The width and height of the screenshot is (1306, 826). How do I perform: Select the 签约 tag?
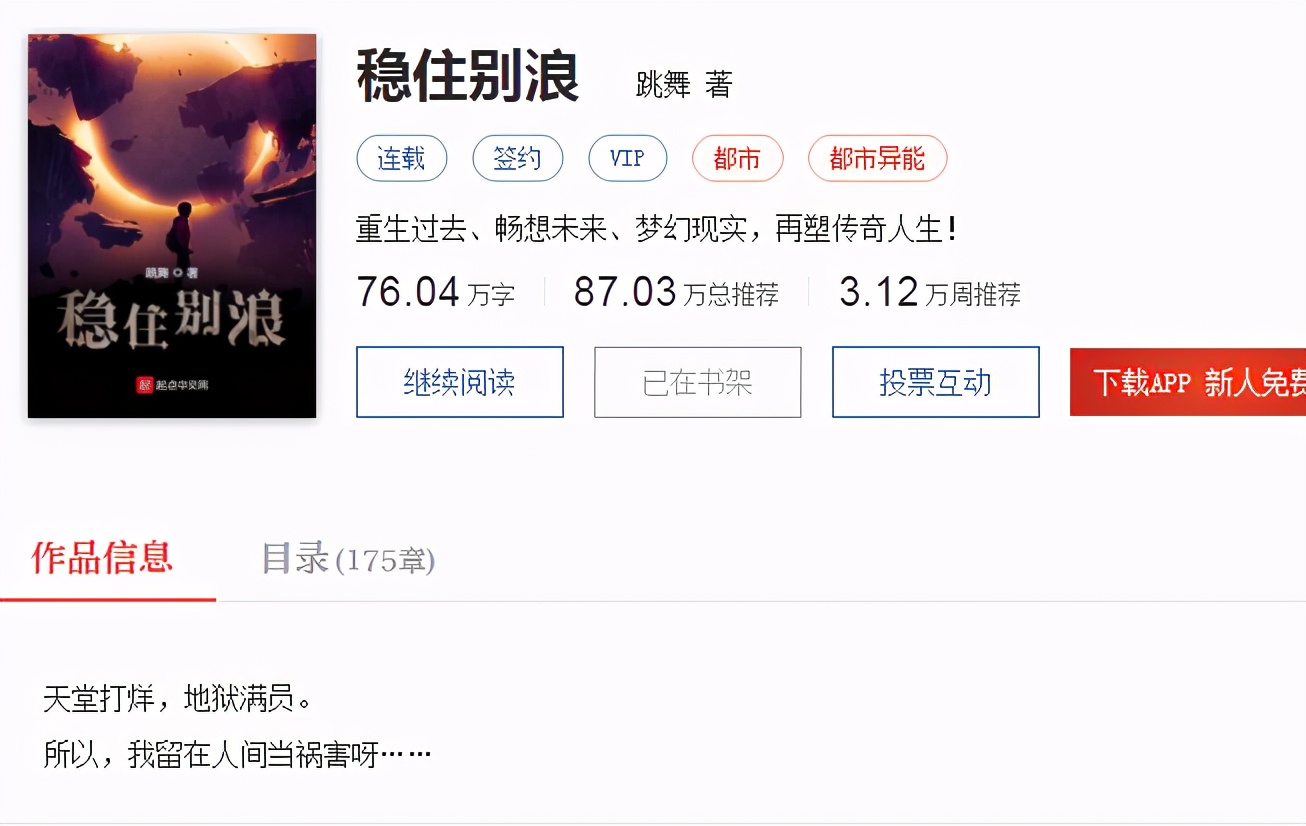coord(518,158)
